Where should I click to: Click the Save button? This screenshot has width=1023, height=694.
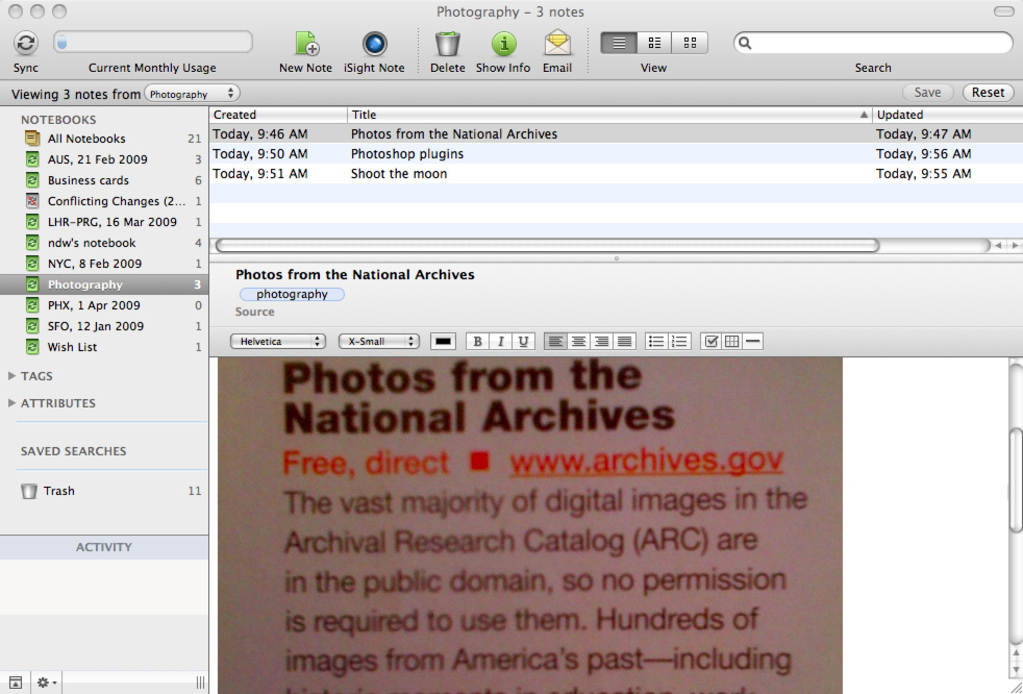(x=927, y=93)
